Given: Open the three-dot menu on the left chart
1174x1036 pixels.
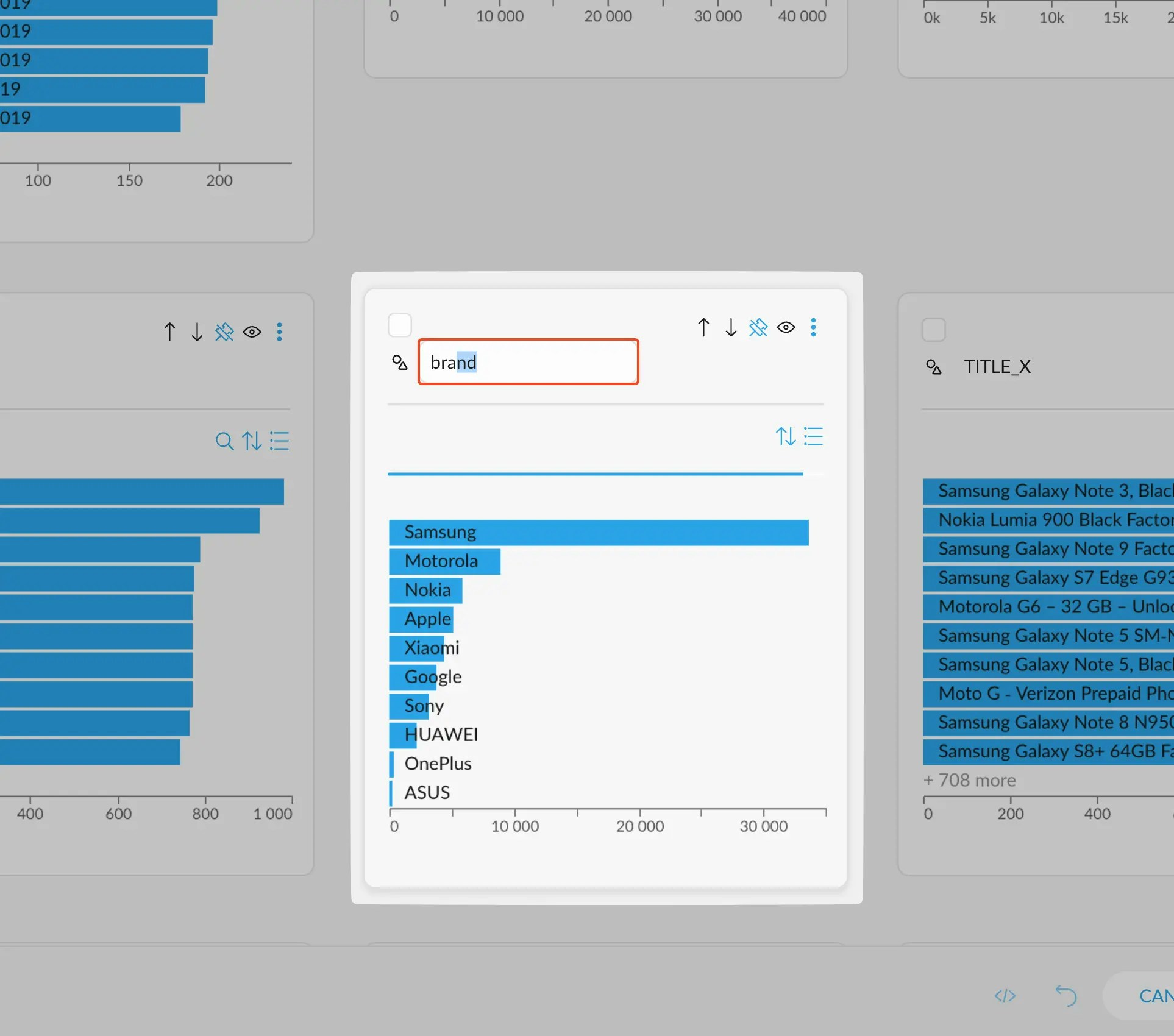Looking at the screenshot, I should click(x=279, y=332).
